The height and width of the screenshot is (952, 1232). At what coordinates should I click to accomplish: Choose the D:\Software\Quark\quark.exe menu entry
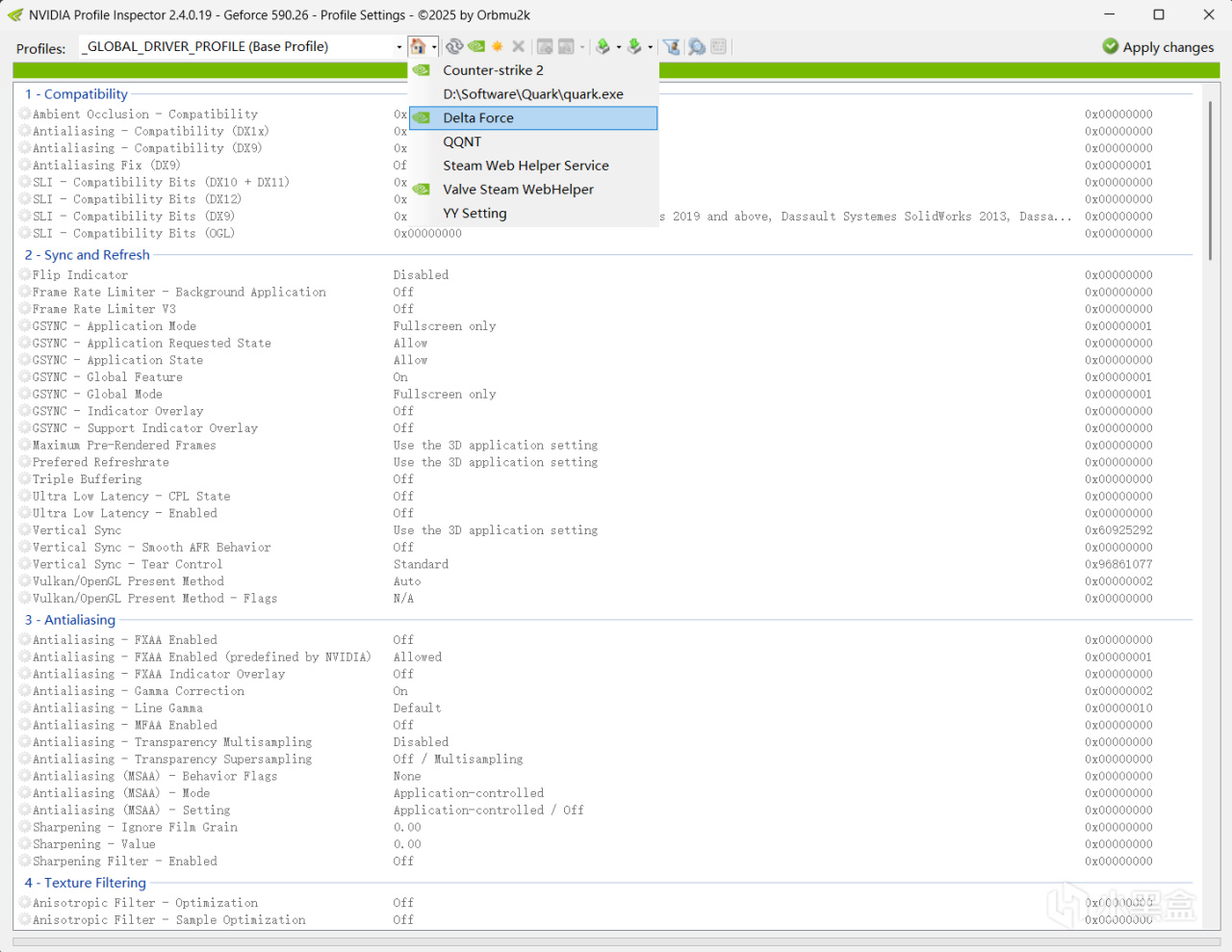(533, 94)
